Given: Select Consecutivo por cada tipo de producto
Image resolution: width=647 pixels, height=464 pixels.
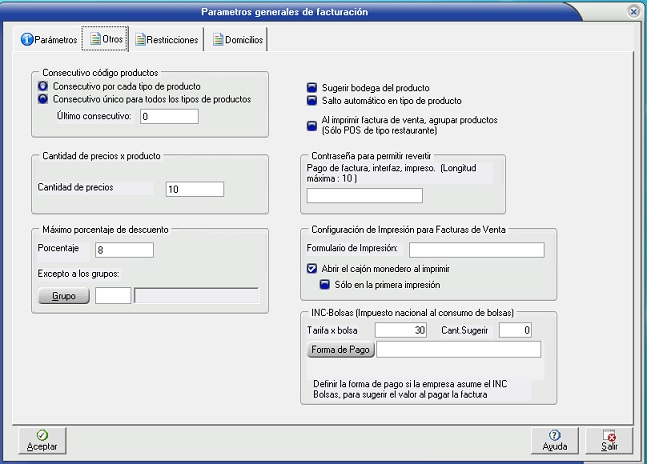Looking at the screenshot, I should pos(43,87).
